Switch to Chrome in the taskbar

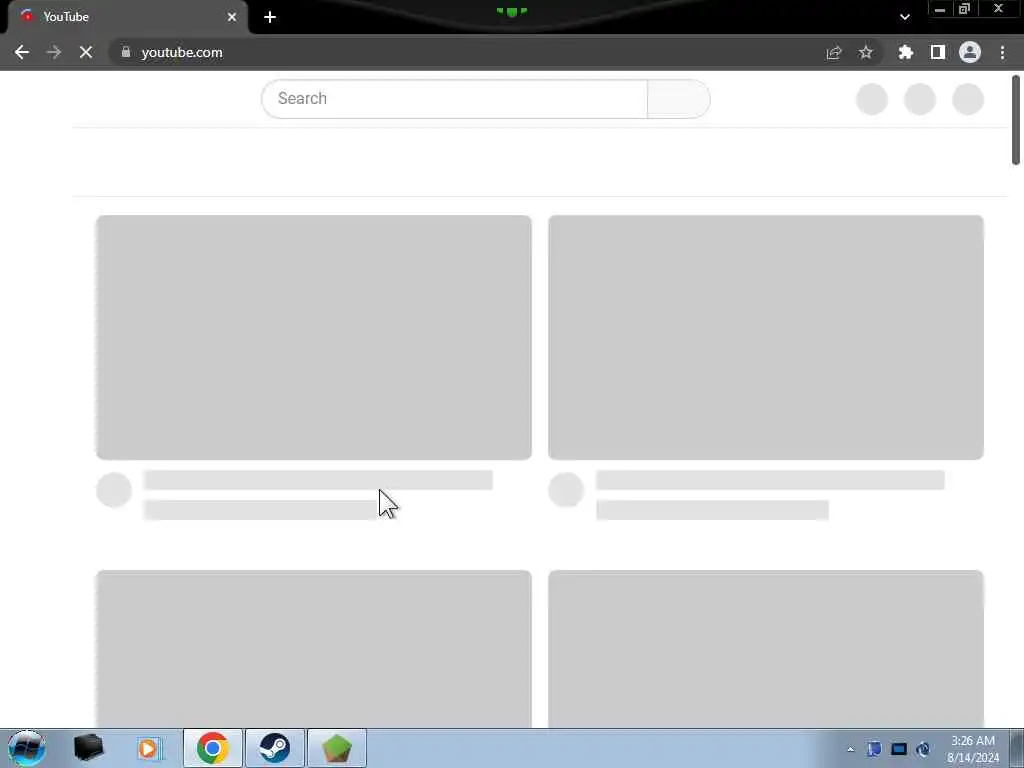212,748
